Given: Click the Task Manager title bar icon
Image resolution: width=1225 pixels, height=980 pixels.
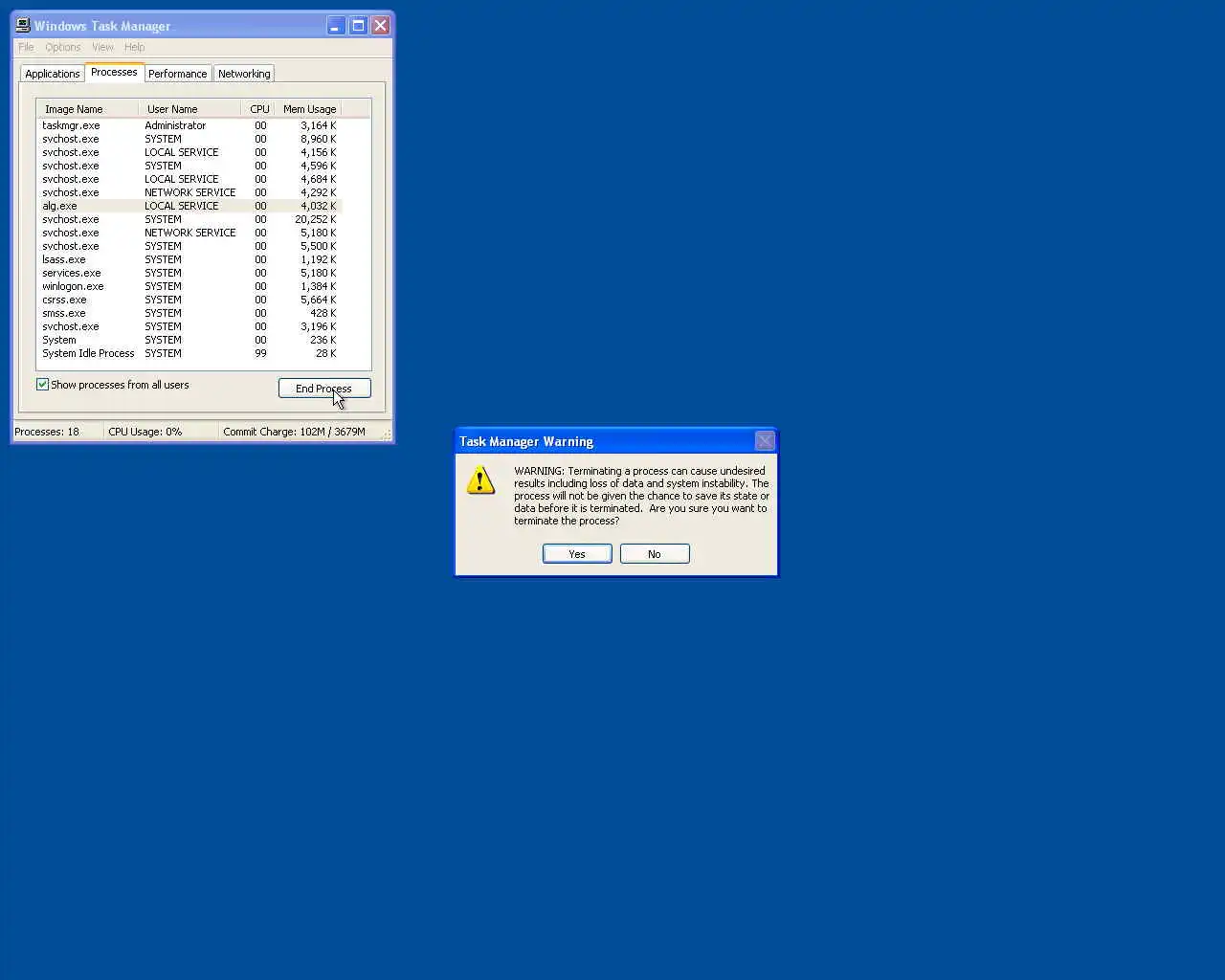Looking at the screenshot, I should pyautogui.click(x=23, y=26).
